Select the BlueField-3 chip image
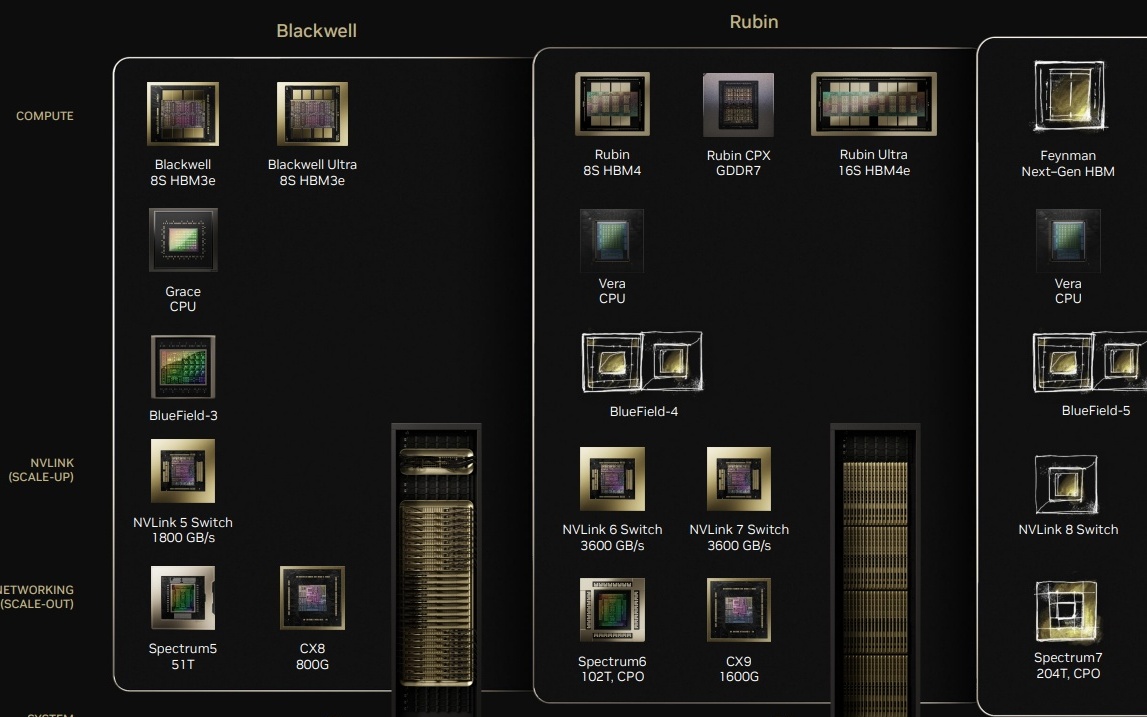1147x717 pixels. [183, 367]
